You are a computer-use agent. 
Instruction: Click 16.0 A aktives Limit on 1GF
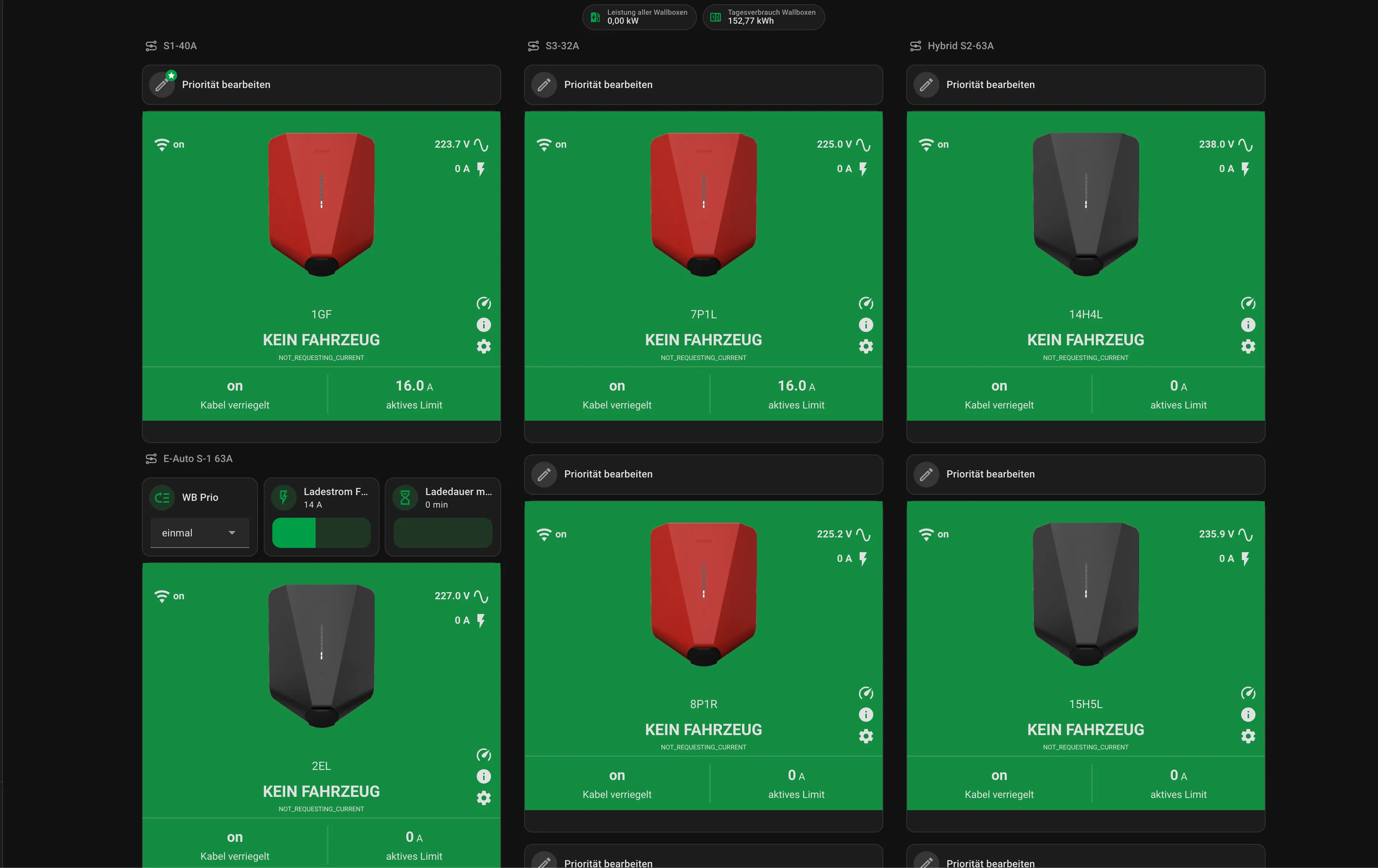tap(414, 394)
